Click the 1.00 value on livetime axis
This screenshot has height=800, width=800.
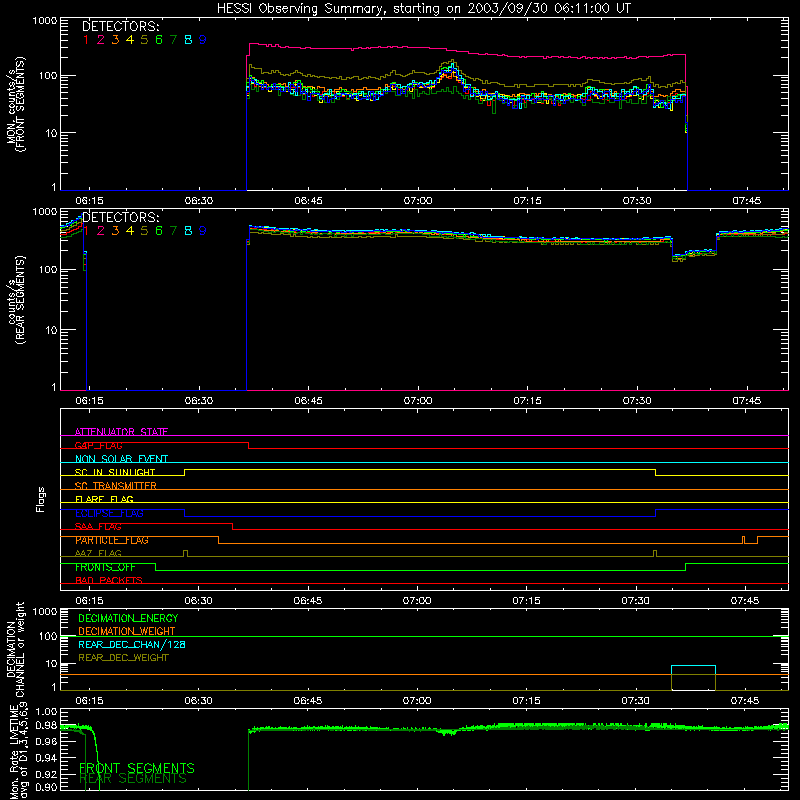46,711
